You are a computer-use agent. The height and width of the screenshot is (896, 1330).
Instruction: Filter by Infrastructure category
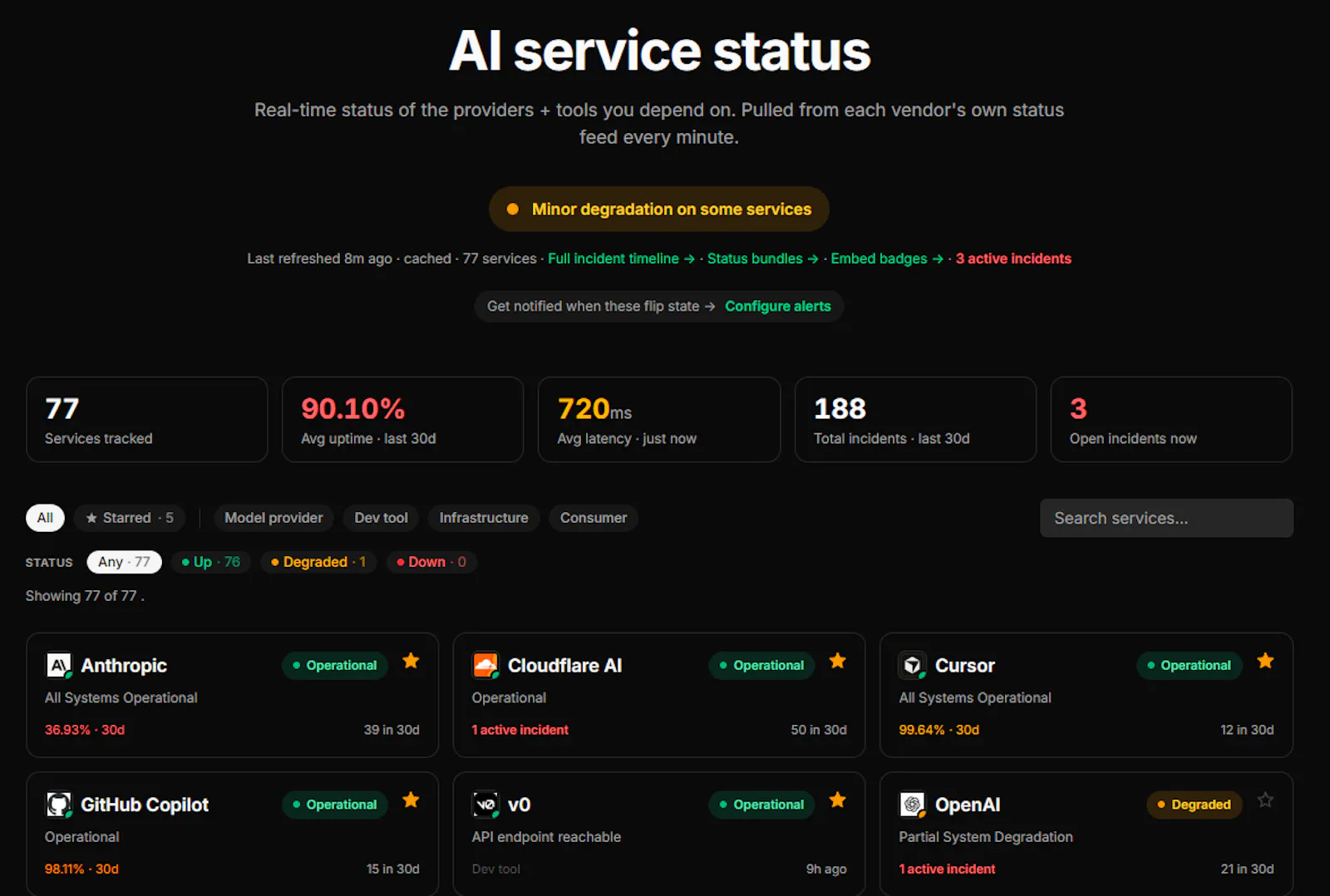pyautogui.click(x=484, y=518)
